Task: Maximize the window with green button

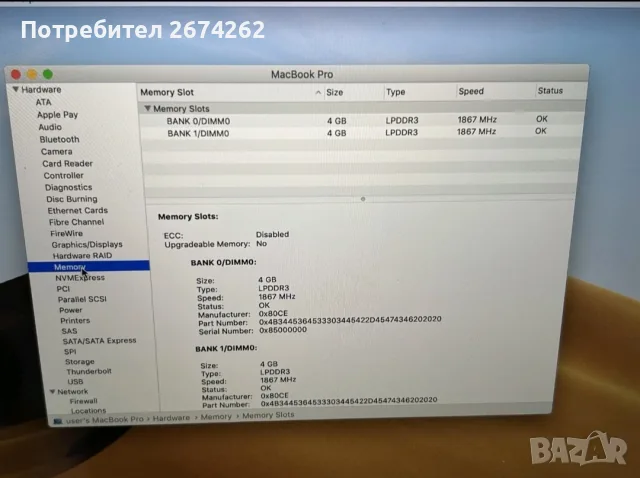Action: tap(48, 74)
